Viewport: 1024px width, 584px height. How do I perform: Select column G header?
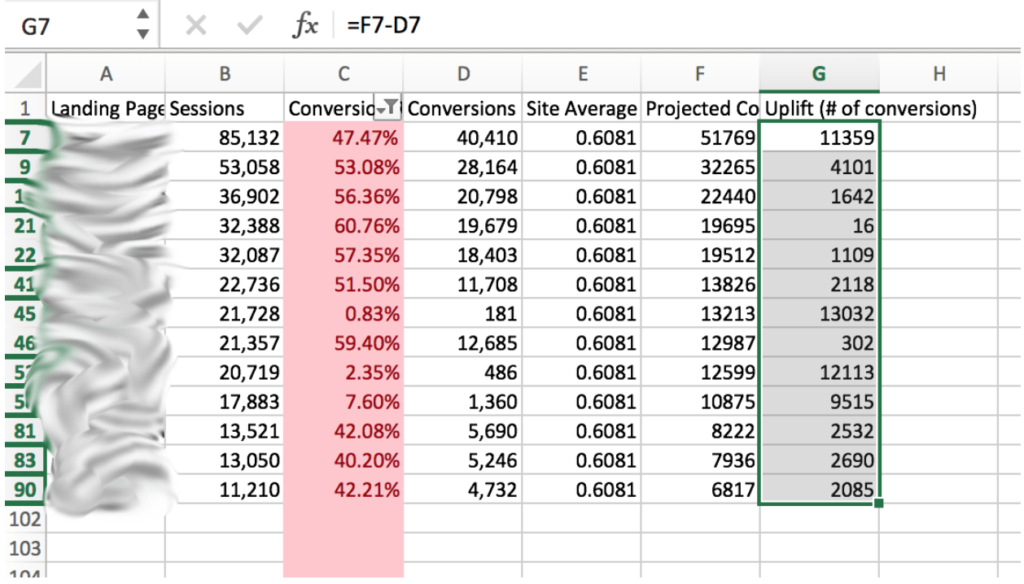pyautogui.click(x=819, y=74)
